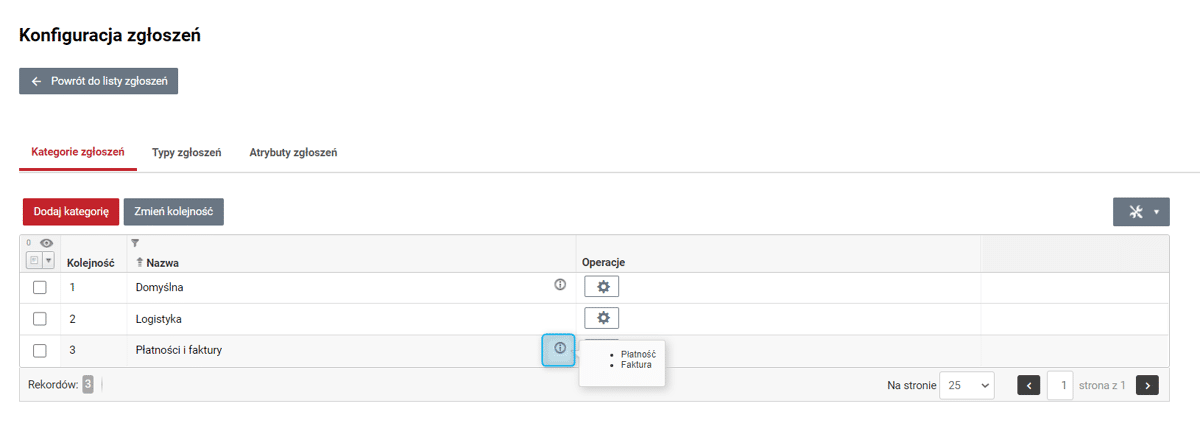This screenshot has width=1200, height=440.
Task: Click the page number input field
Action: pyautogui.click(x=1060, y=385)
